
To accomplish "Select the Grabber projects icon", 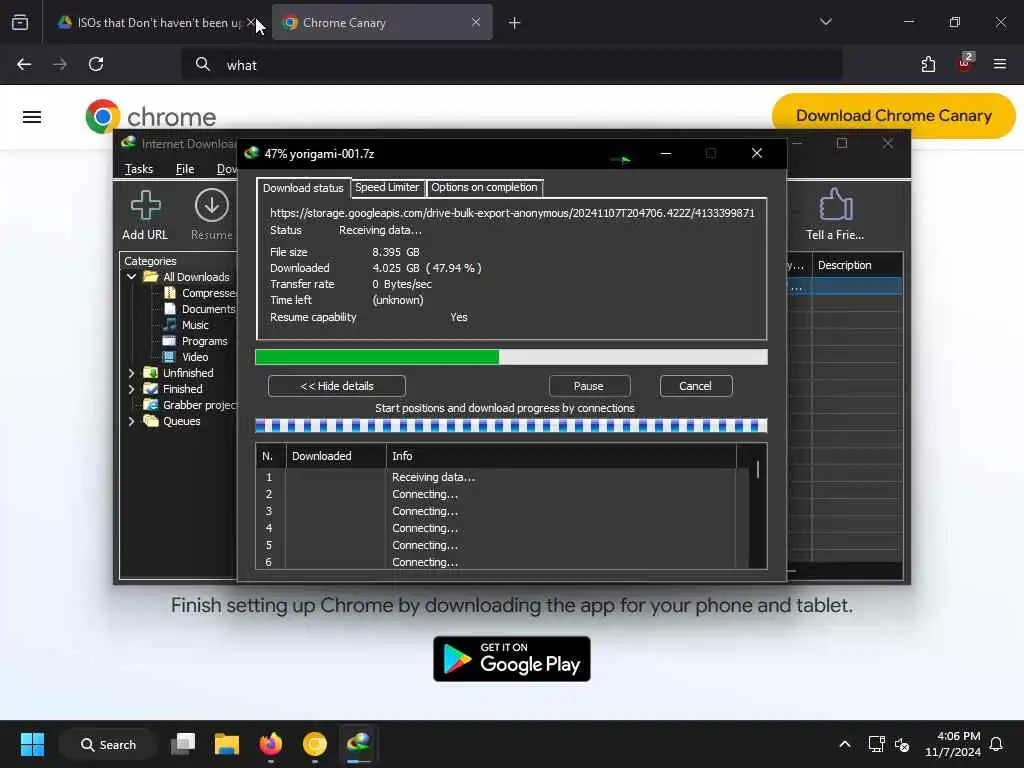I will click(150, 405).
